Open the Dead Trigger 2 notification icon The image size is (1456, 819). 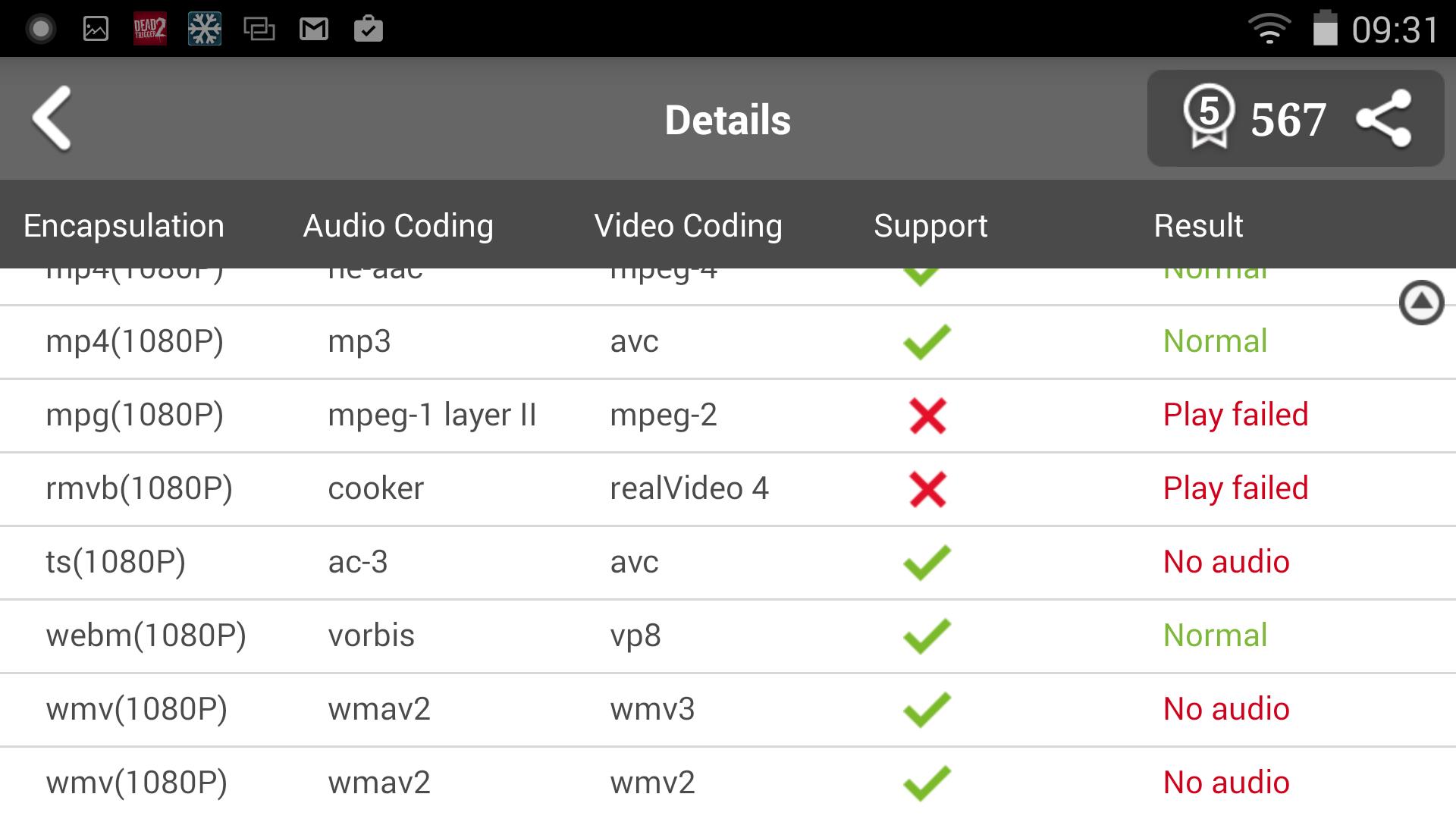click(149, 29)
